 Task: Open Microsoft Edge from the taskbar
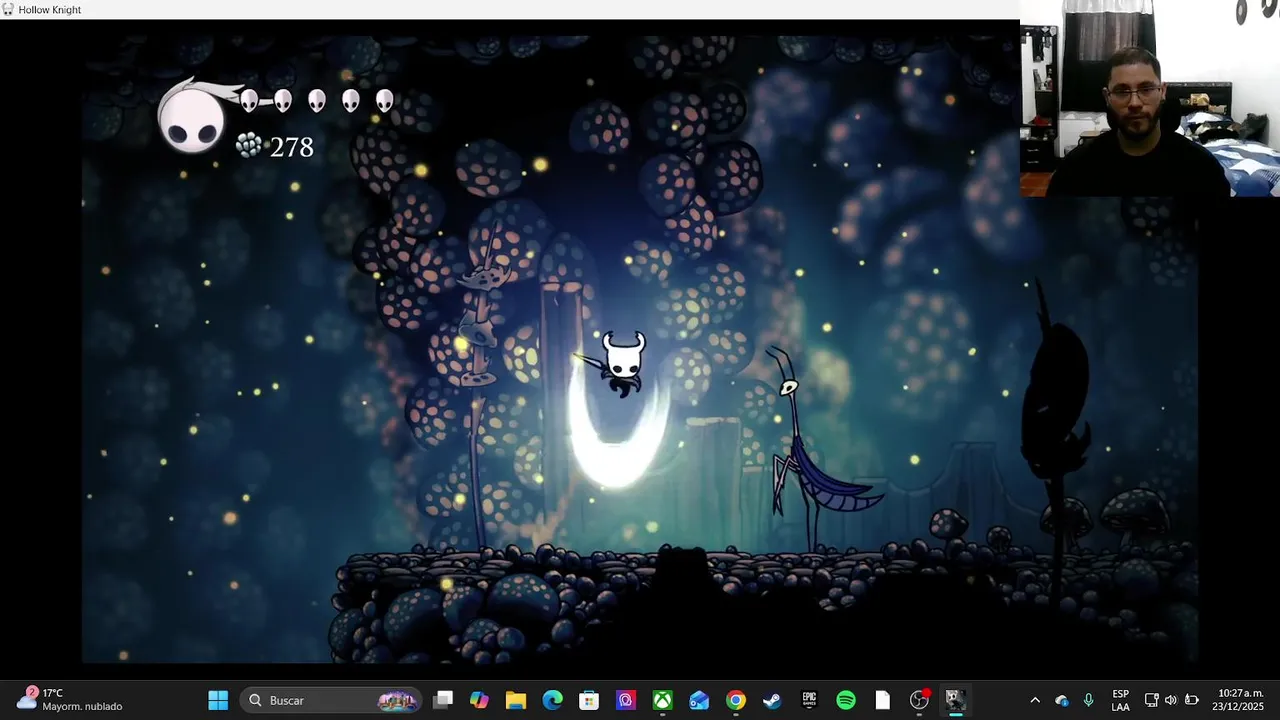click(x=553, y=700)
